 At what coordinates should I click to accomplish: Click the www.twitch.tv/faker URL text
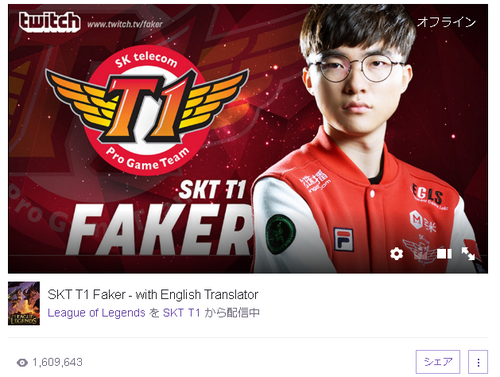(125, 24)
